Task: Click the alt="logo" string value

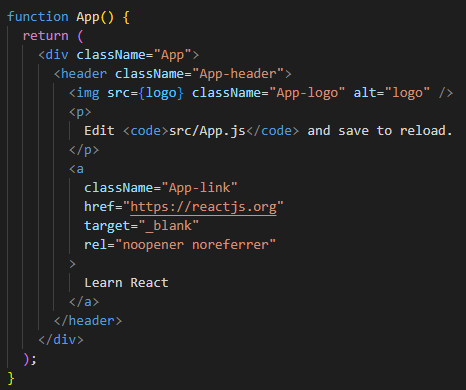Action: click(407, 93)
